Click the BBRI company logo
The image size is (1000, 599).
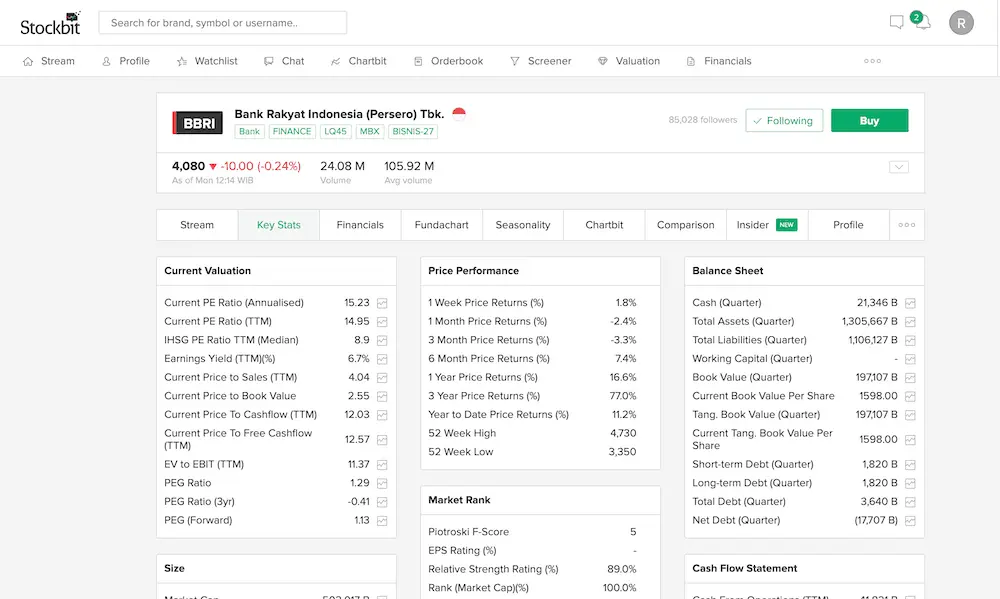pos(197,123)
